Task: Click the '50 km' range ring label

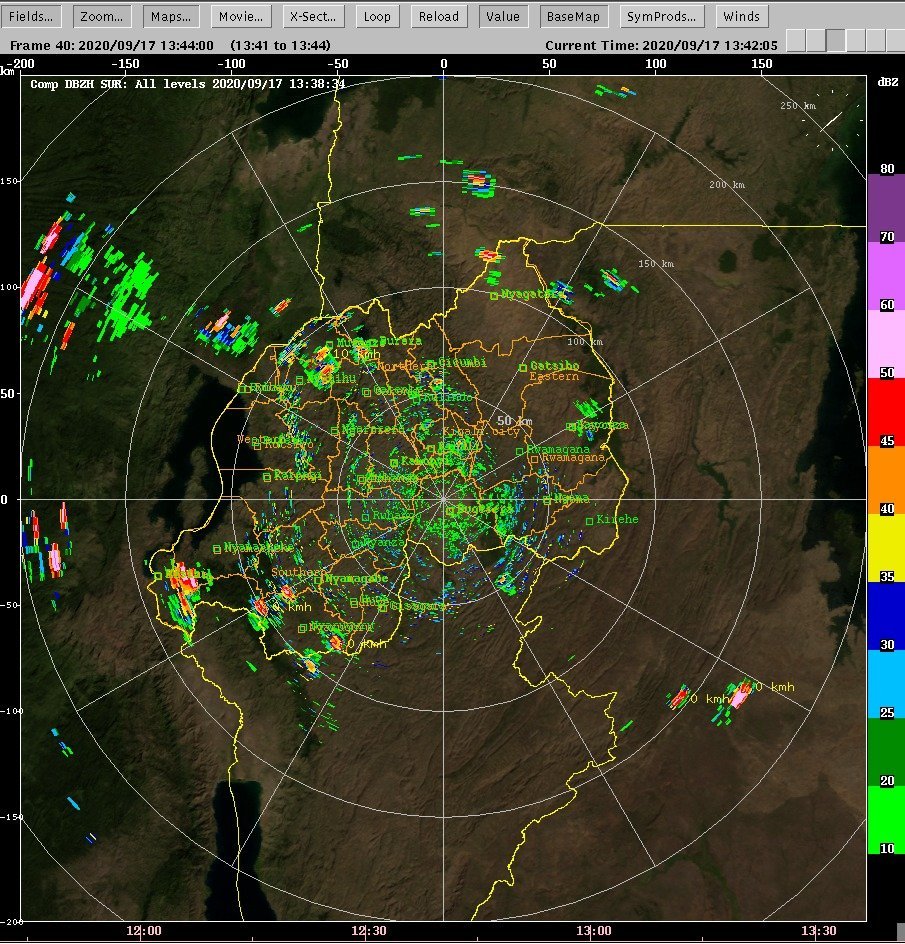Action: (x=515, y=421)
